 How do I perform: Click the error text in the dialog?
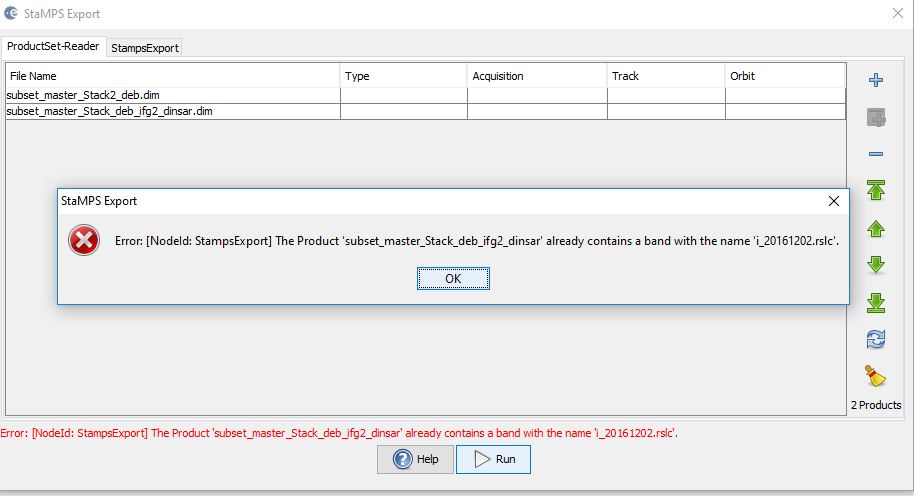(x=477, y=241)
